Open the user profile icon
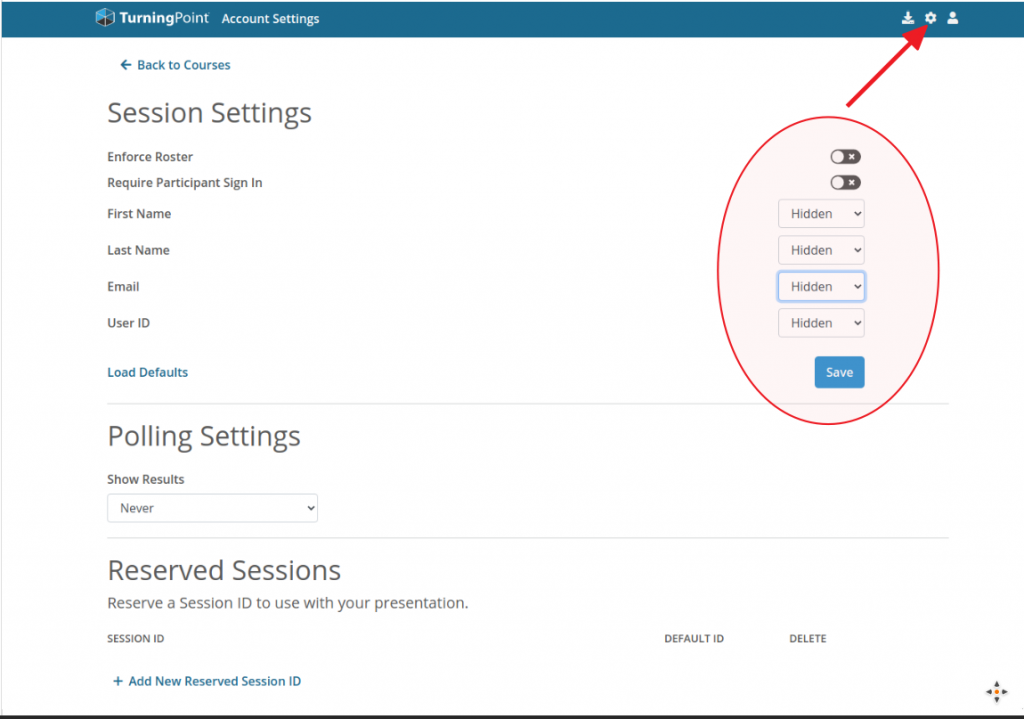 tap(953, 18)
